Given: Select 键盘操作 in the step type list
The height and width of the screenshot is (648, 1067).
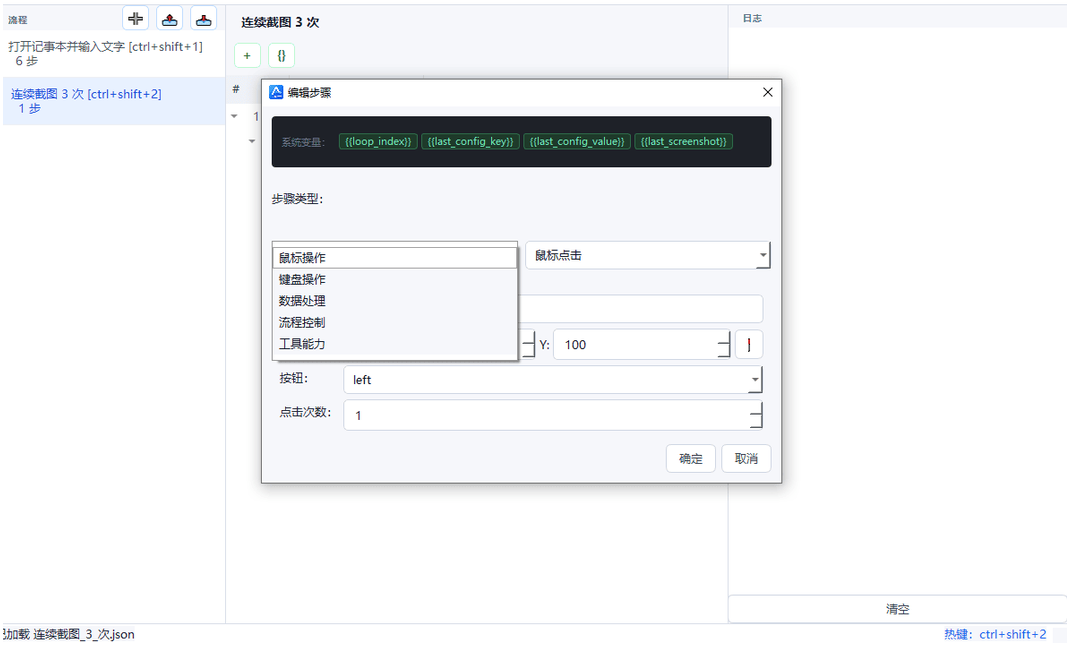Looking at the screenshot, I should point(395,280).
